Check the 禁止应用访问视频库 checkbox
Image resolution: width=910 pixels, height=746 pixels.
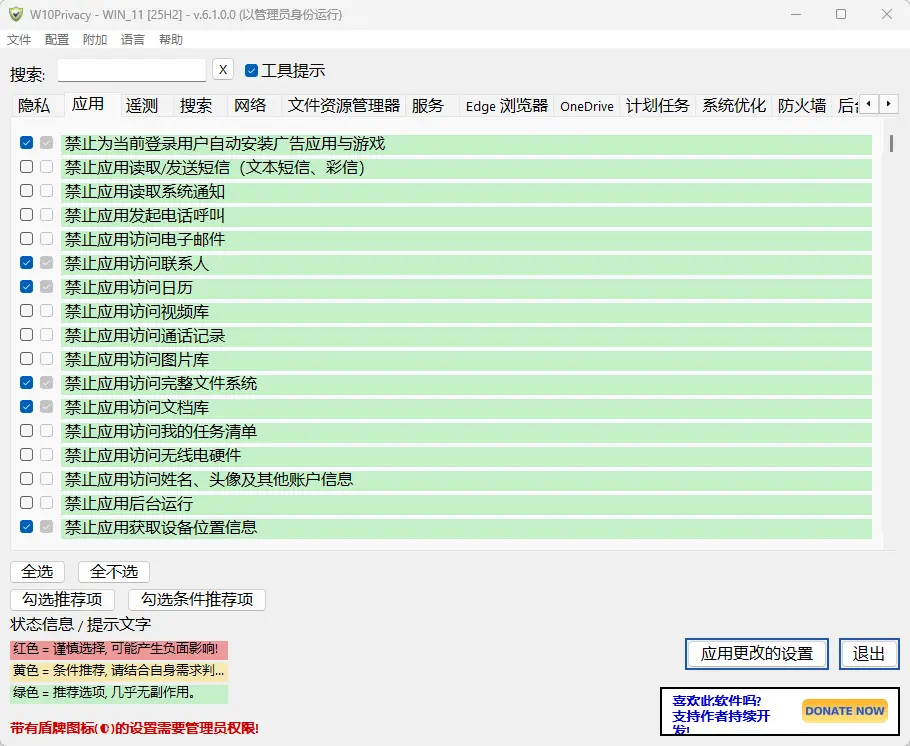coord(26,311)
